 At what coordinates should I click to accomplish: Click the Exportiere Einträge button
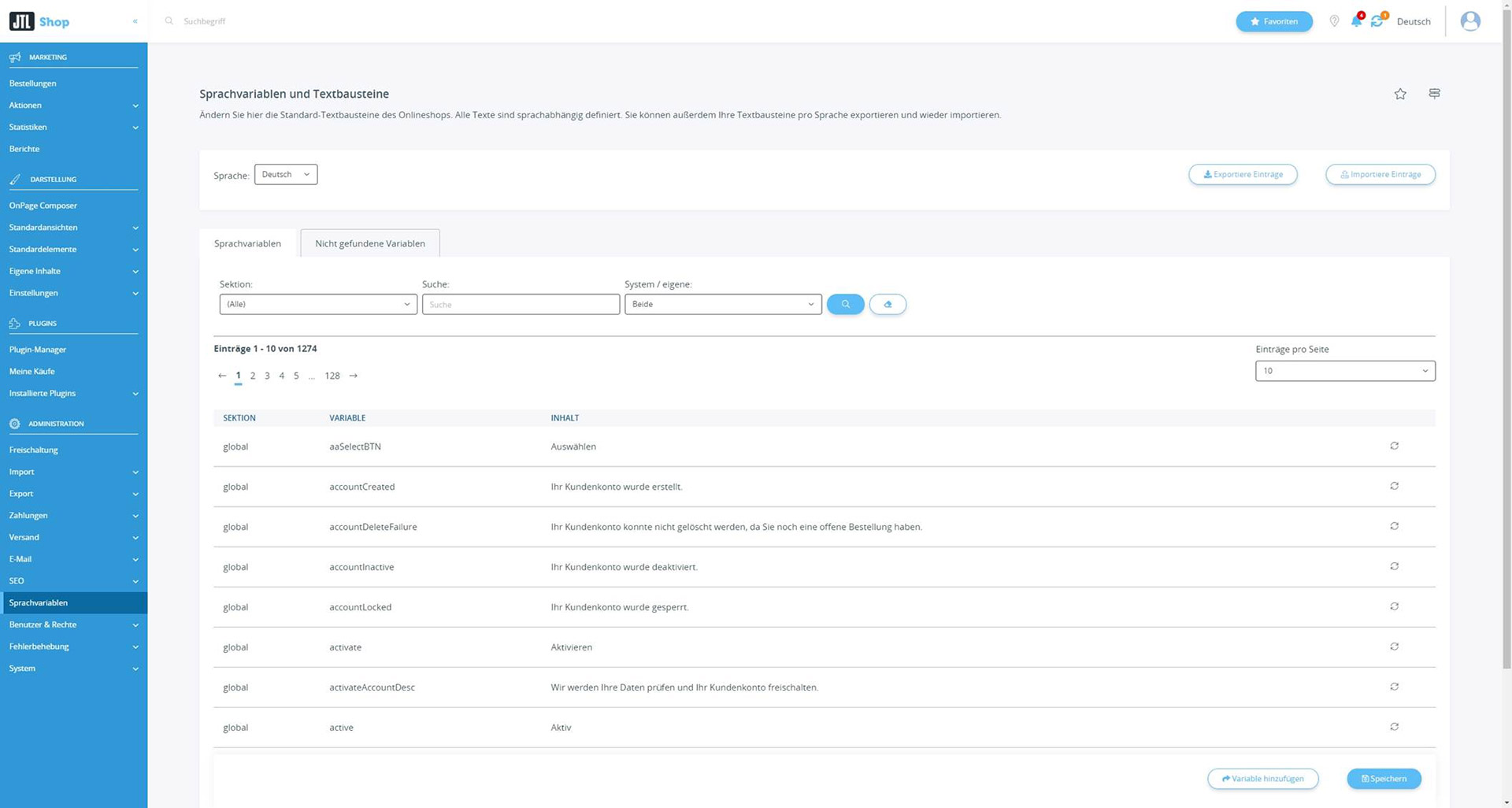pos(1243,174)
